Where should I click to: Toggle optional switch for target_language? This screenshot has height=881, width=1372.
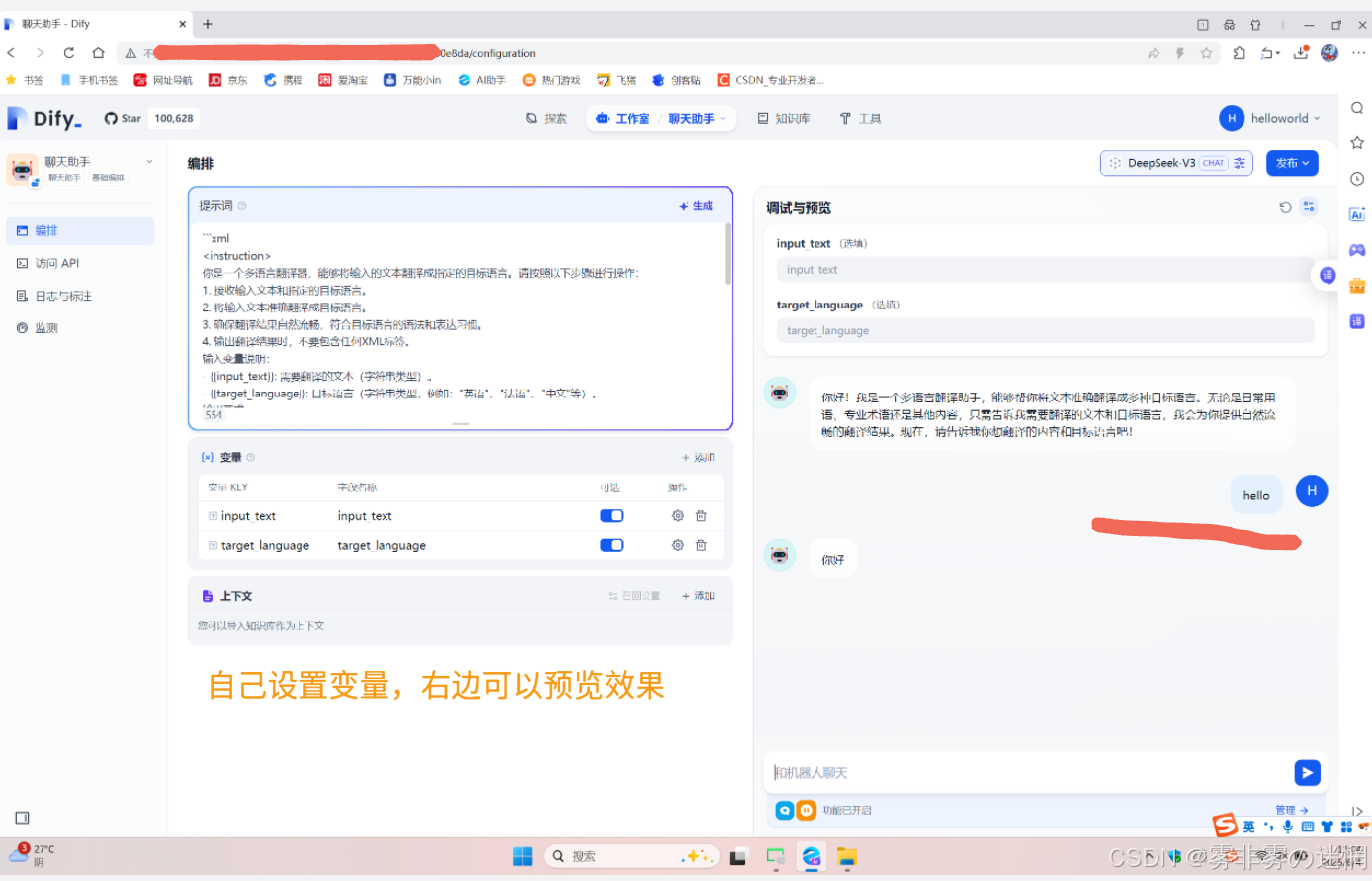coord(612,545)
